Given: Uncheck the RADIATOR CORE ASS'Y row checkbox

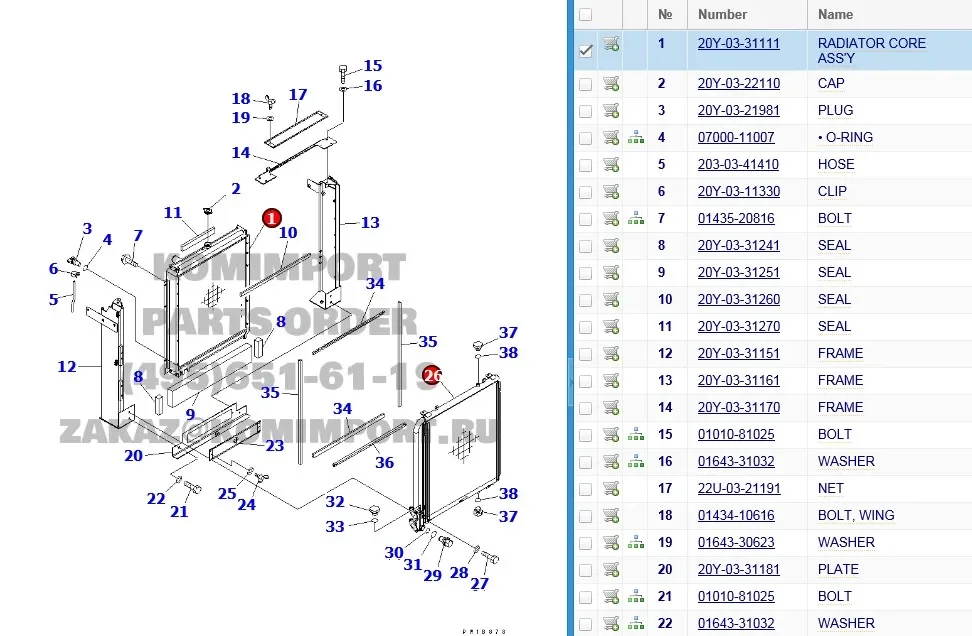Looking at the screenshot, I should pos(585,51).
